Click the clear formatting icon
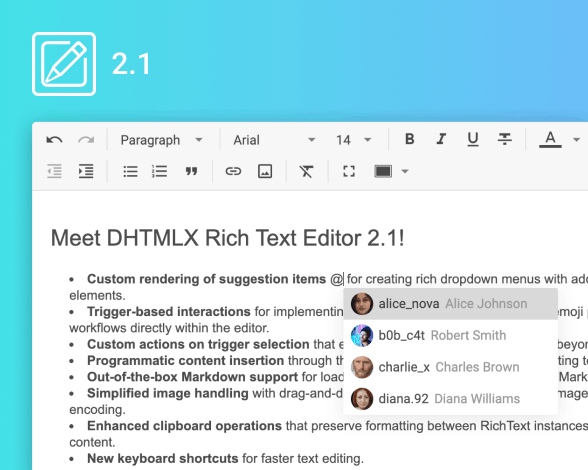The height and width of the screenshot is (470, 588). (x=306, y=171)
